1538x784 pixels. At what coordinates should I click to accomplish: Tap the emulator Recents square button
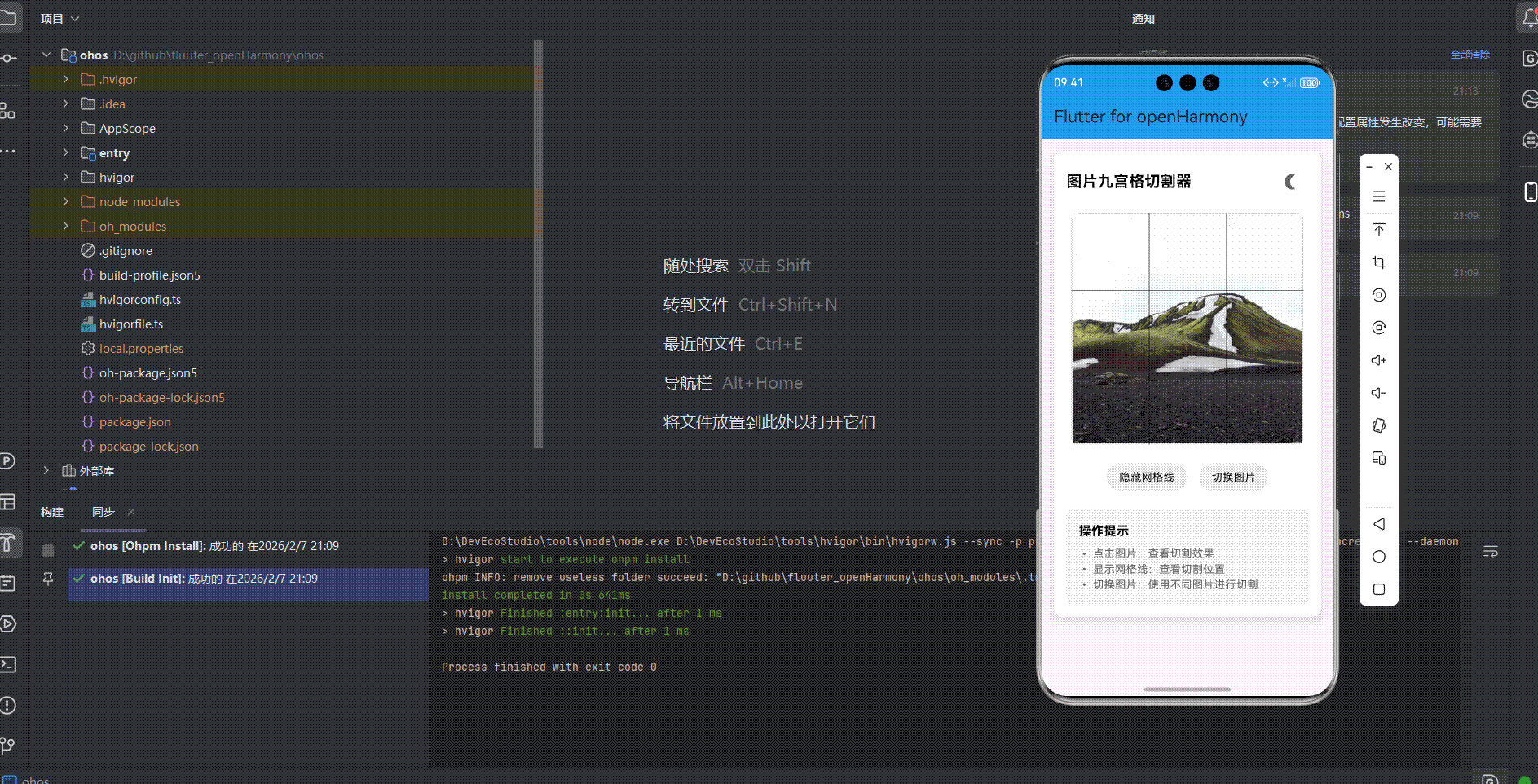1379,589
